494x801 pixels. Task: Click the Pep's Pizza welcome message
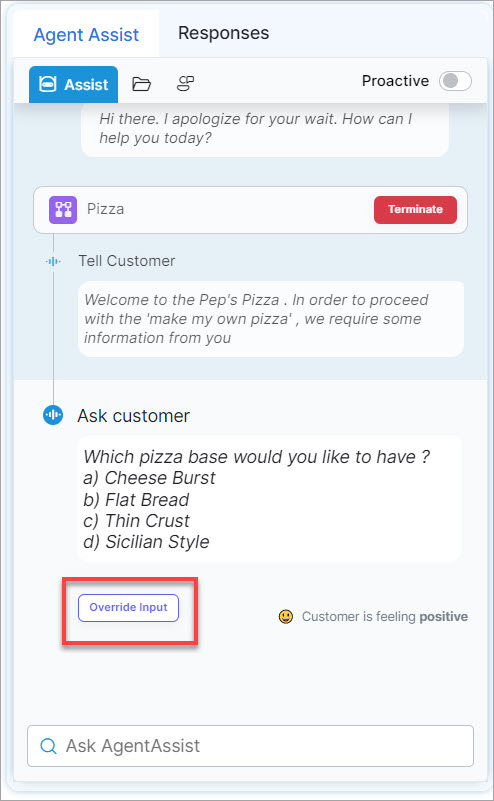pos(271,319)
